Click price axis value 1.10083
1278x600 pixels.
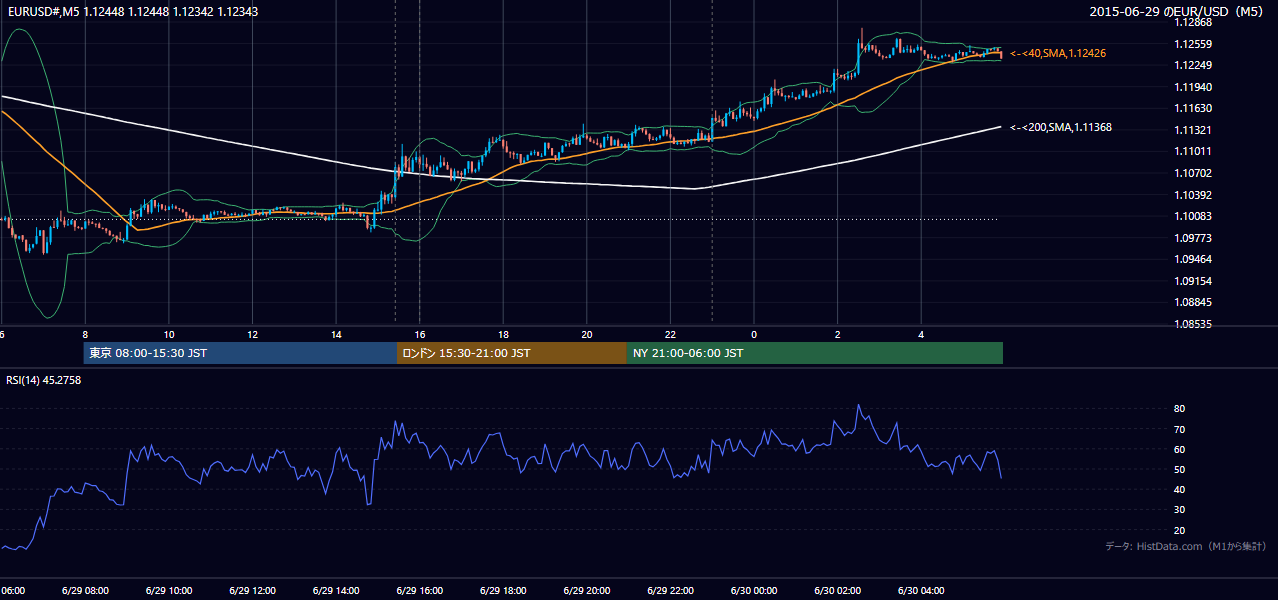[x=1193, y=216]
